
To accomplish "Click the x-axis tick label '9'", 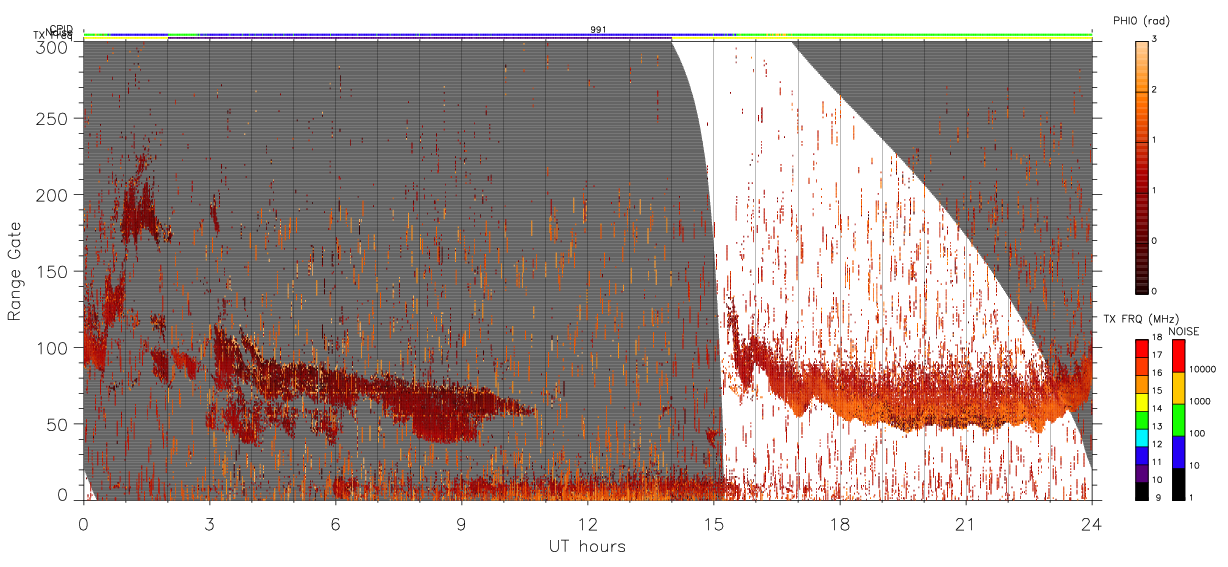I will pyautogui.click(x=461, y=524).
